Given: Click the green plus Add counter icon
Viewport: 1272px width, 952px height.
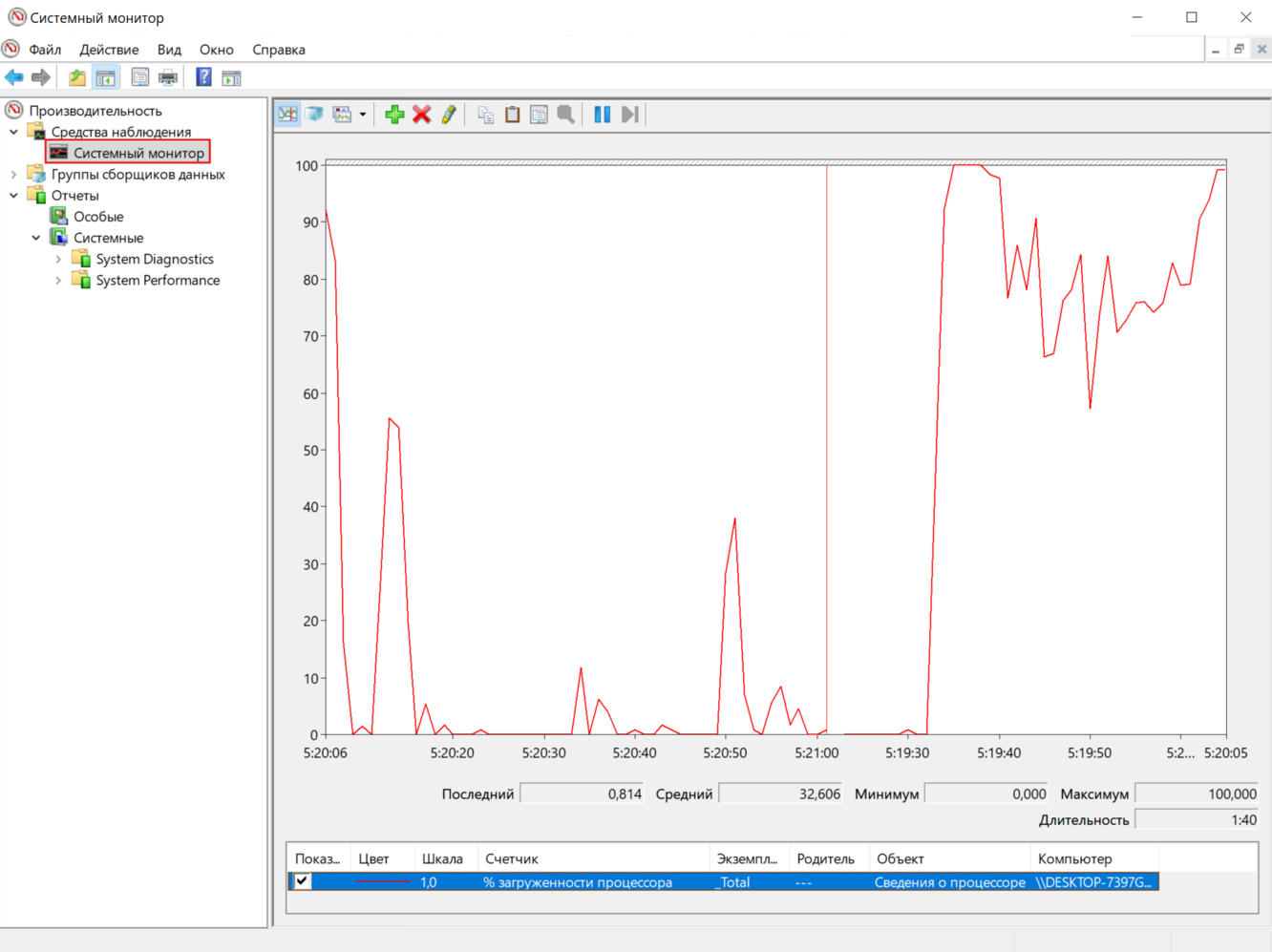Looking at the screenshot, I should (x=394, y=115).
